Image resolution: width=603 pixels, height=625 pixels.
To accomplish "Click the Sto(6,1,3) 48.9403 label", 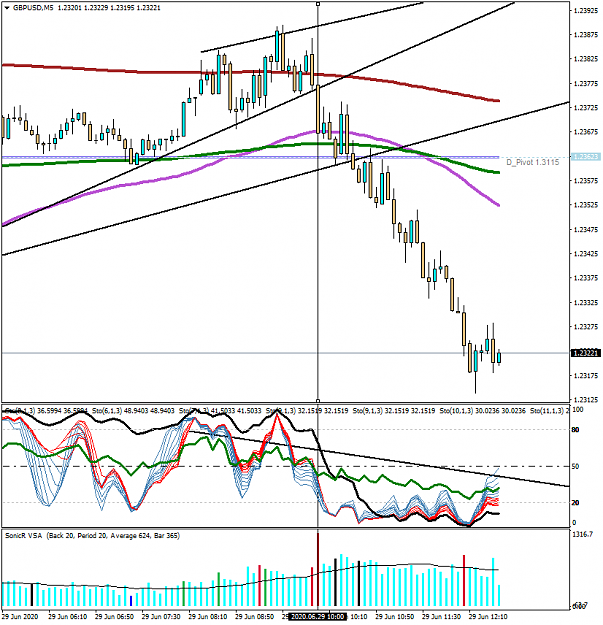I will (x=133, y=410).
